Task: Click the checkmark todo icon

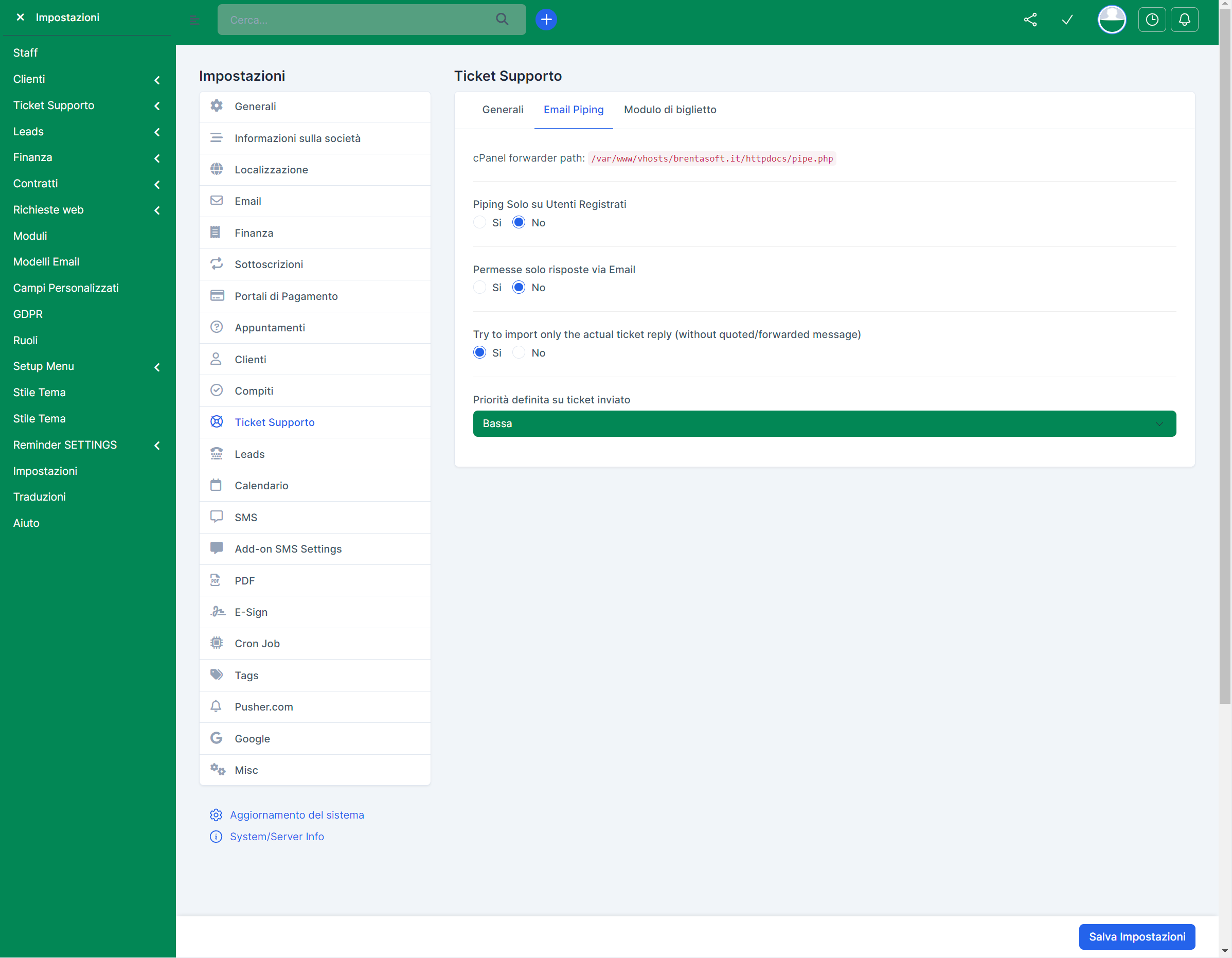Action: (1067, 20)
